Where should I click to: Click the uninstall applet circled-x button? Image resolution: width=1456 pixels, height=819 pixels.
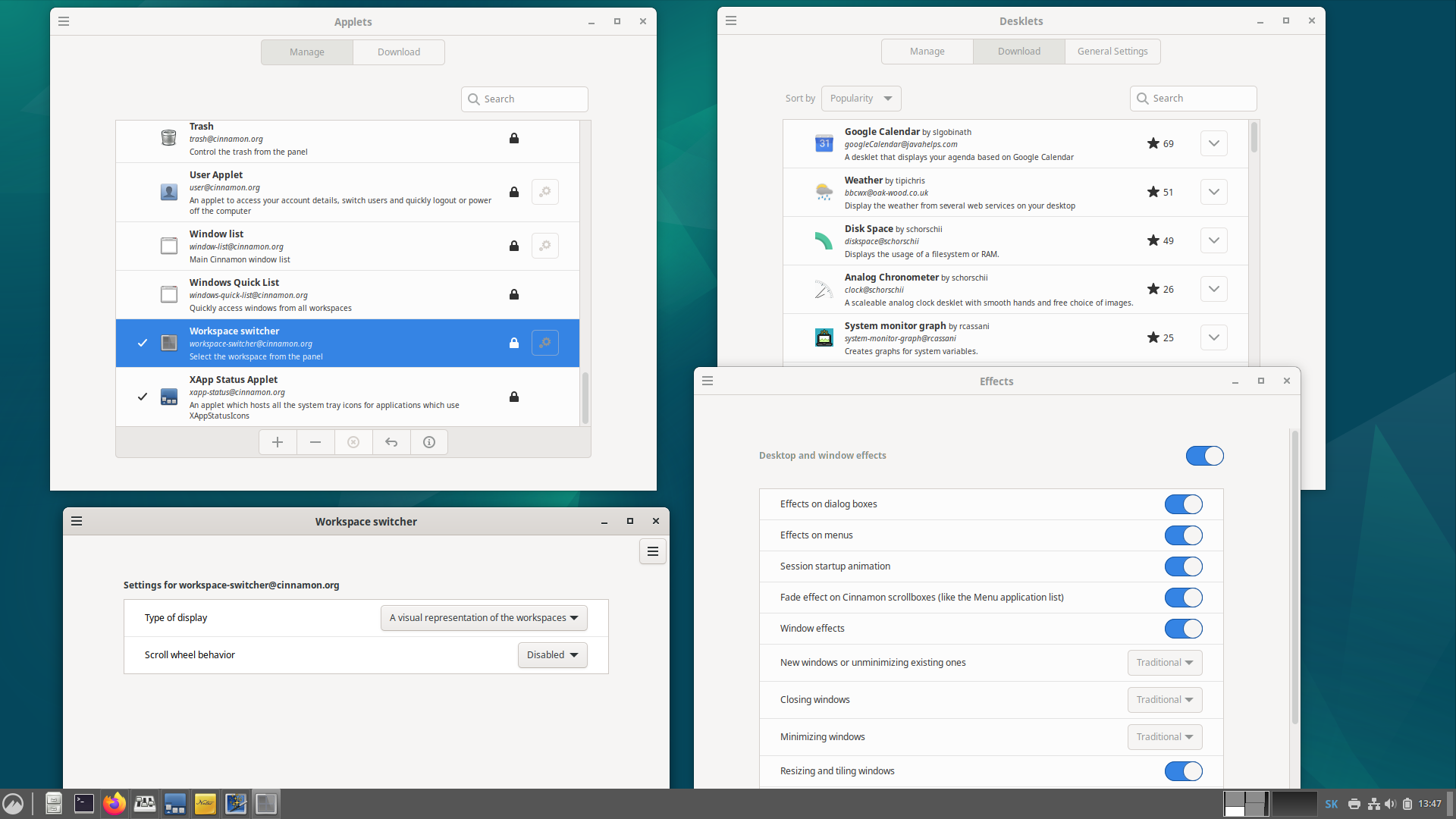coord(353,442)
